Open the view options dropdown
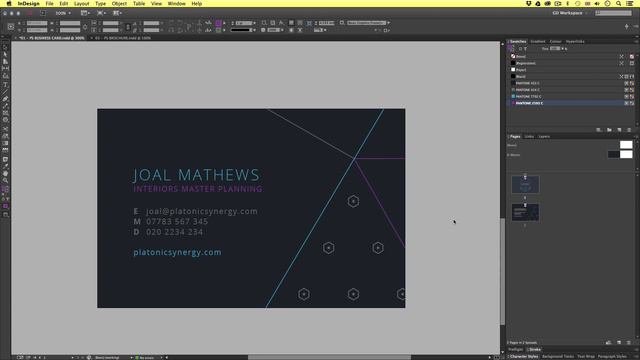640x360 pixels. tap(85, 13)
